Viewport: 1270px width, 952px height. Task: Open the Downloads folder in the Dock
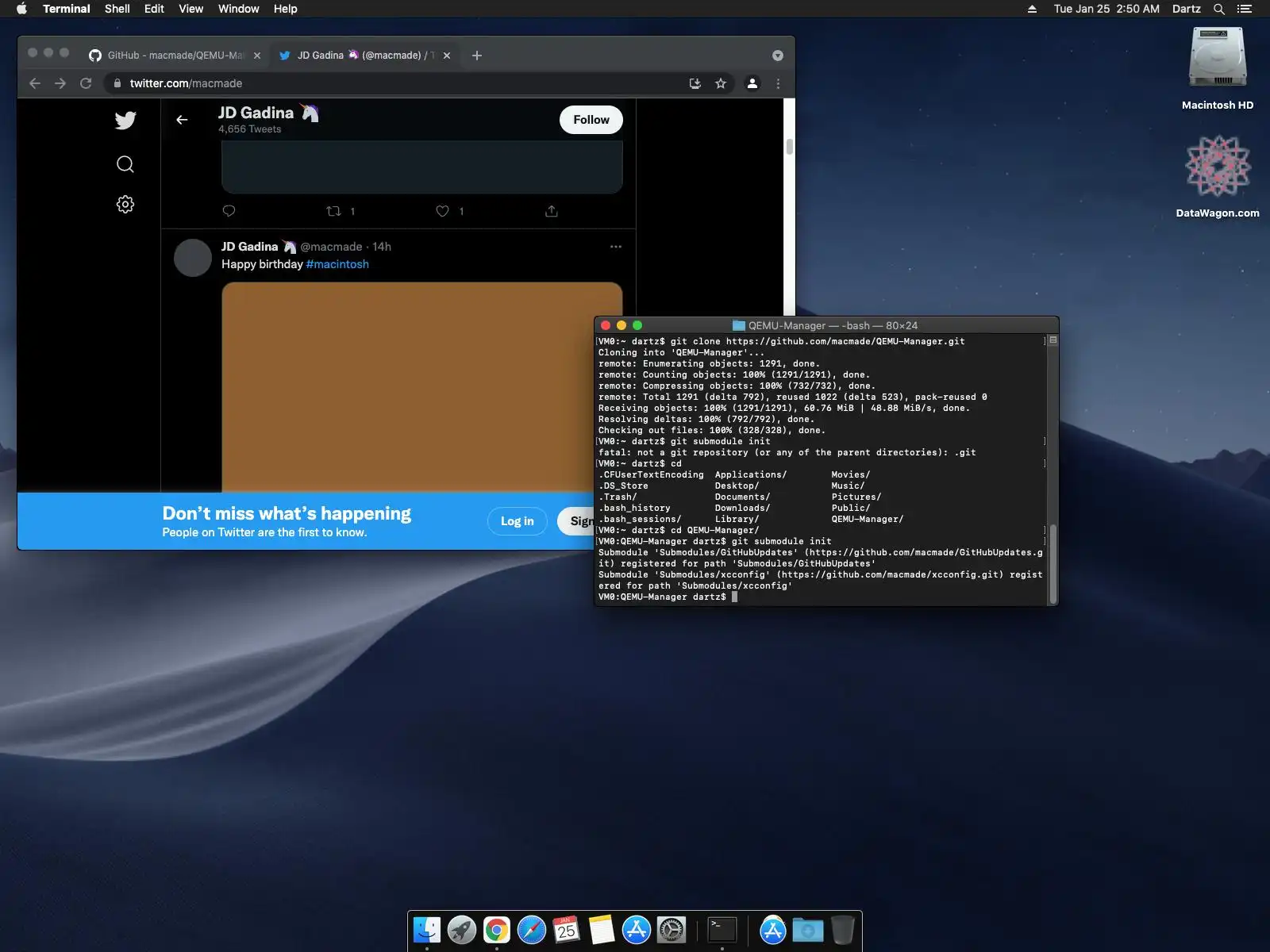(x=808, y=930)
